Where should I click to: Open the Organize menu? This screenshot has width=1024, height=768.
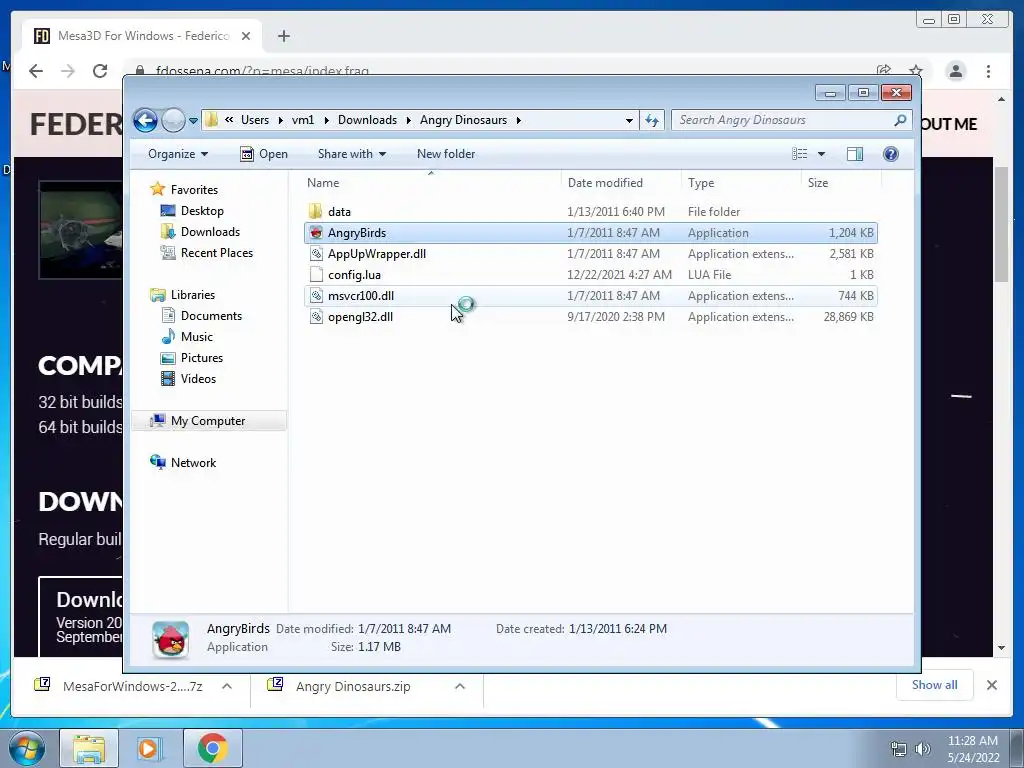click(178, 154)
